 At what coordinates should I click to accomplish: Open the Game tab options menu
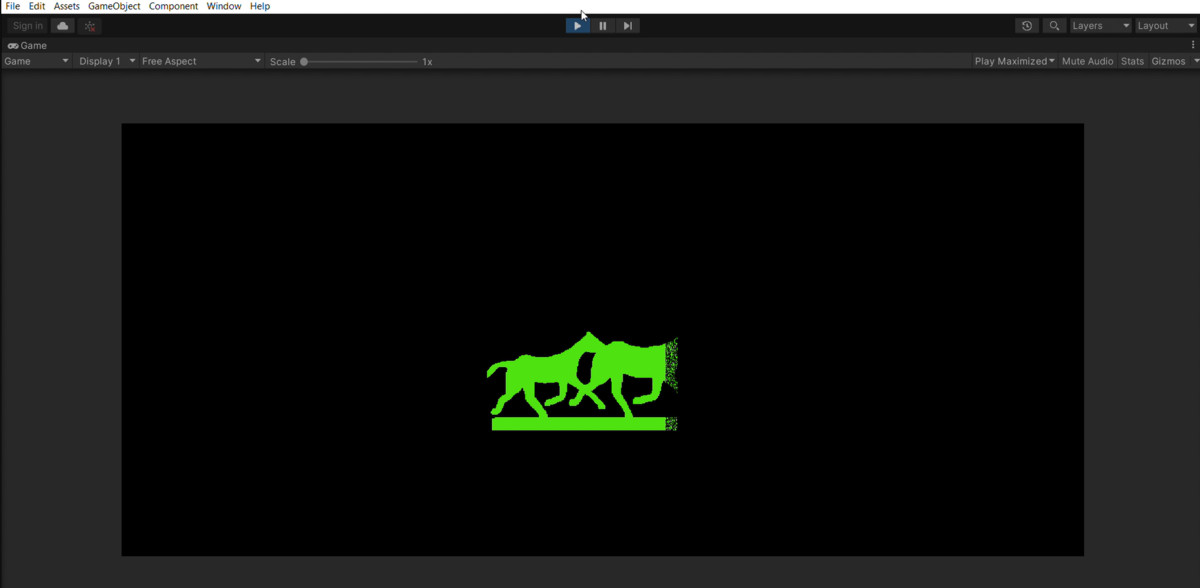[x=1193, y=45]
